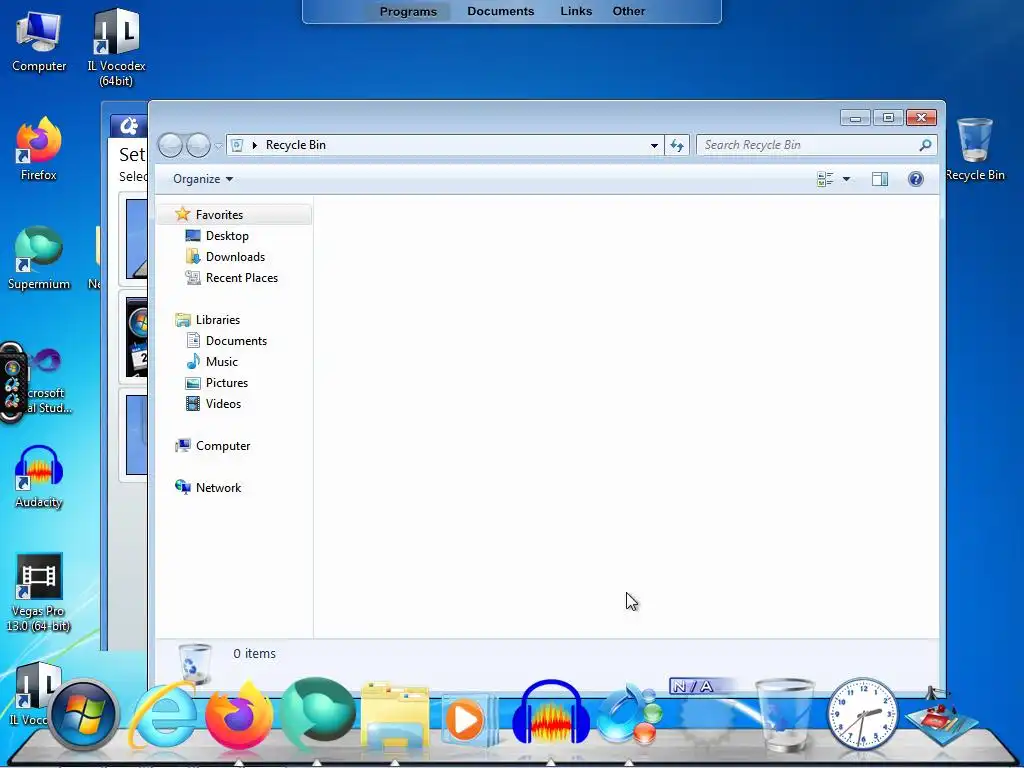This screenshot has height=768, width=1024.
Task: Launch Audacity headphones icon in dock
Action: tap(551, 713)
